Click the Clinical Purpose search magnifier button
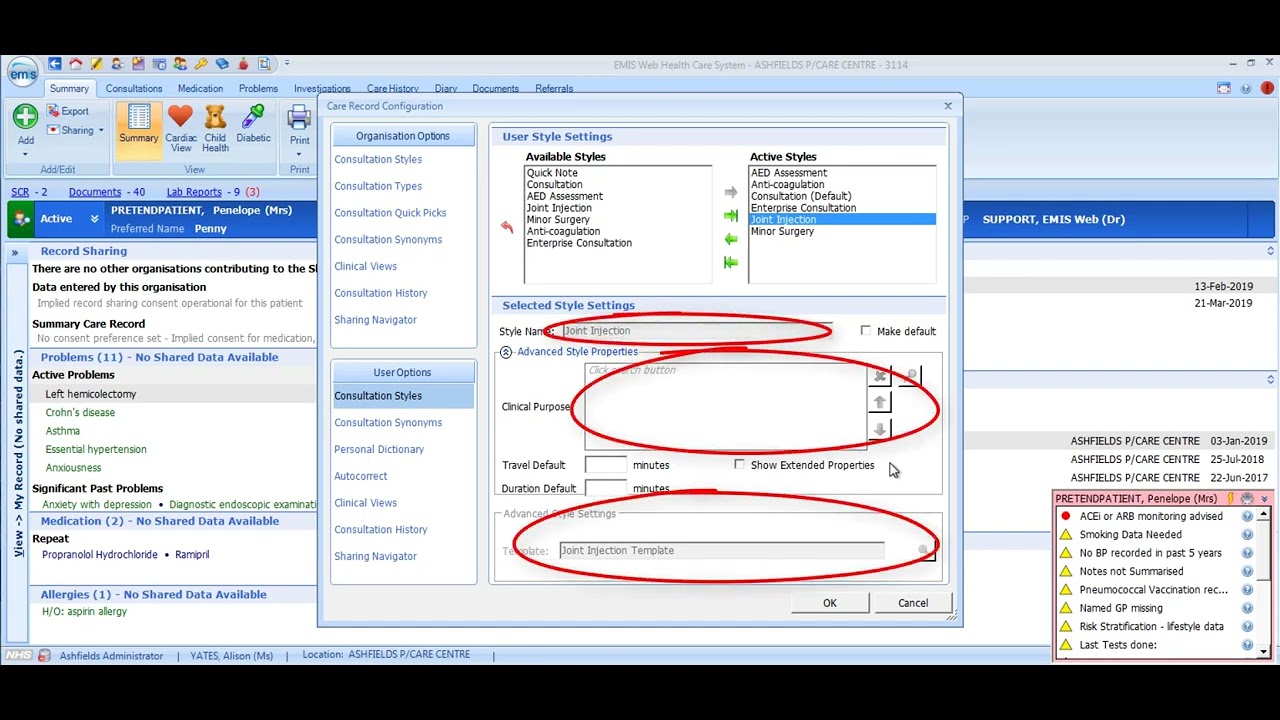 click(x=911, y=376)
